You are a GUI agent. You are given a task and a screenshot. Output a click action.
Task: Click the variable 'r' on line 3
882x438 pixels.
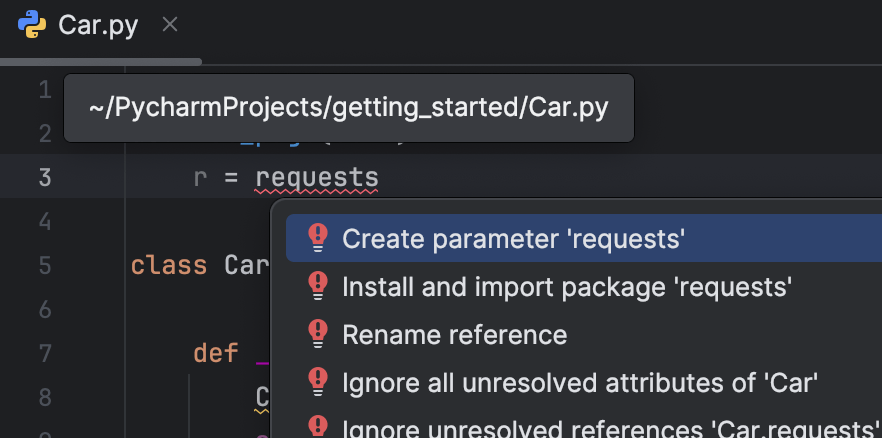[x=201, y=178]
